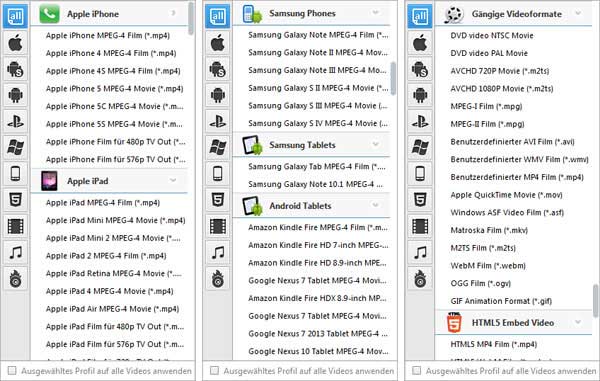Choose 'Apple iPad Retina MPEG-4 Movie' profile
Image resolution: width=600 pixels, height=381 pixels.
point(114,273)
